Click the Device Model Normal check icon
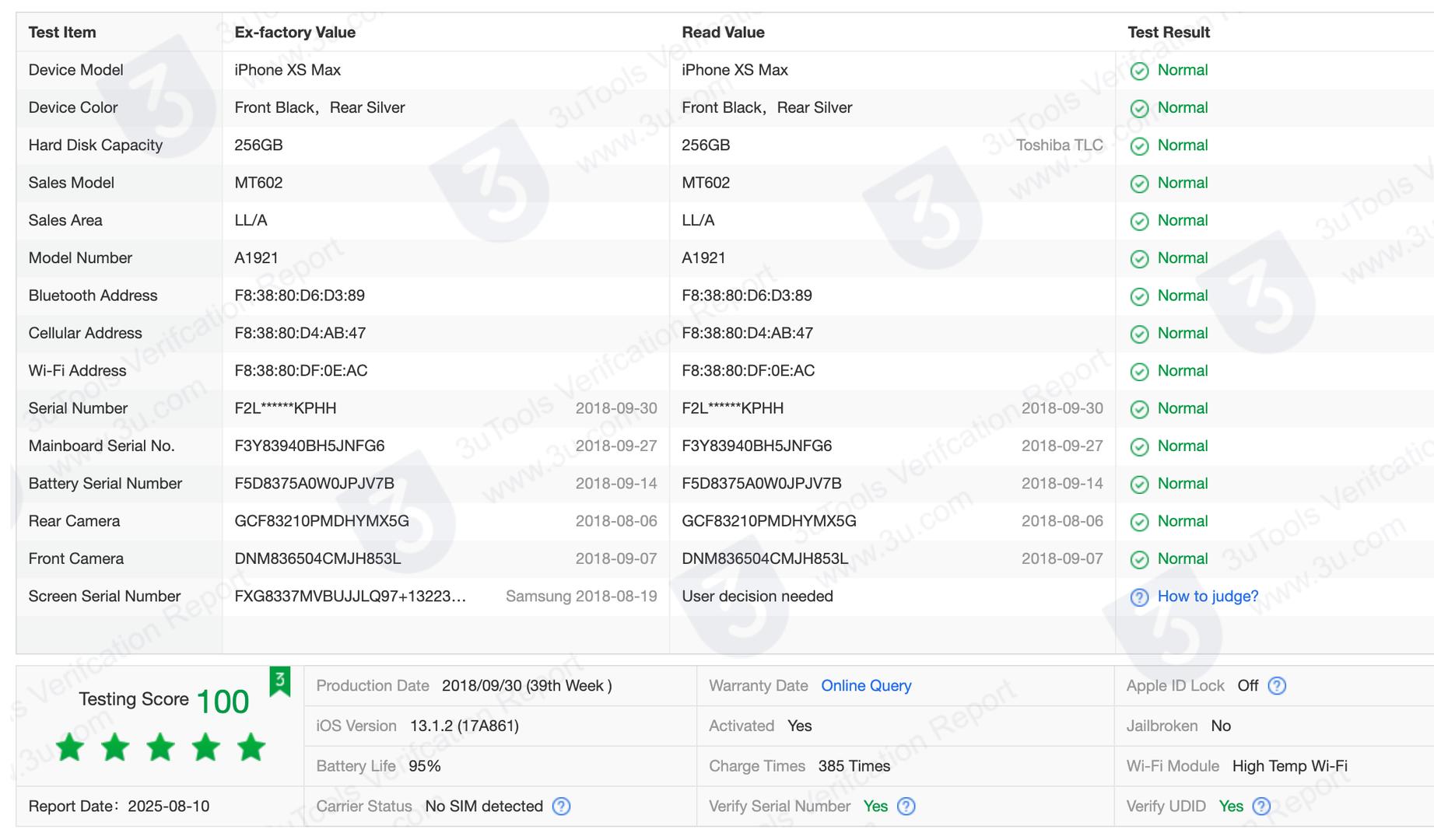 (1139, 72)
